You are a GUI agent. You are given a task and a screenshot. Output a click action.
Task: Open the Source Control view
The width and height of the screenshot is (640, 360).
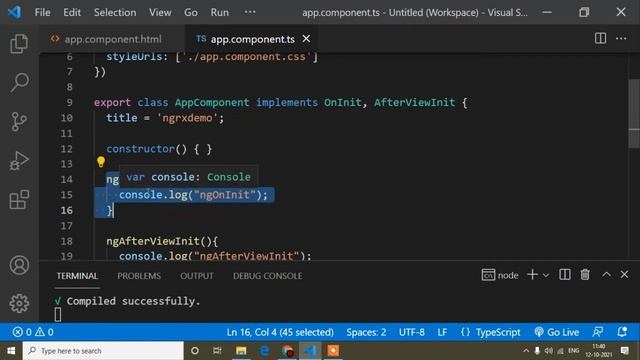[x=19, y=122]
